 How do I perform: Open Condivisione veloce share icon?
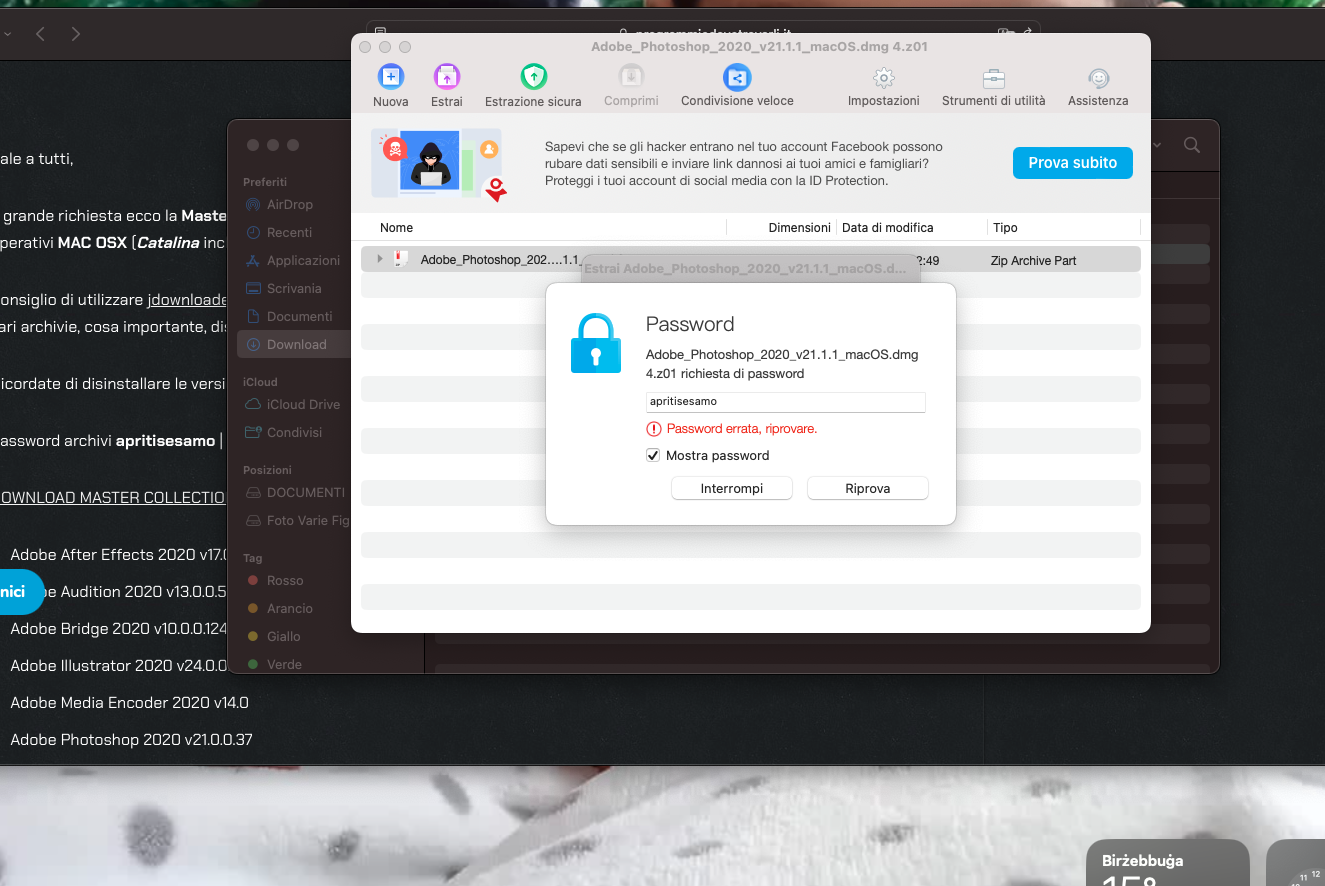click(x=737, y=77)
